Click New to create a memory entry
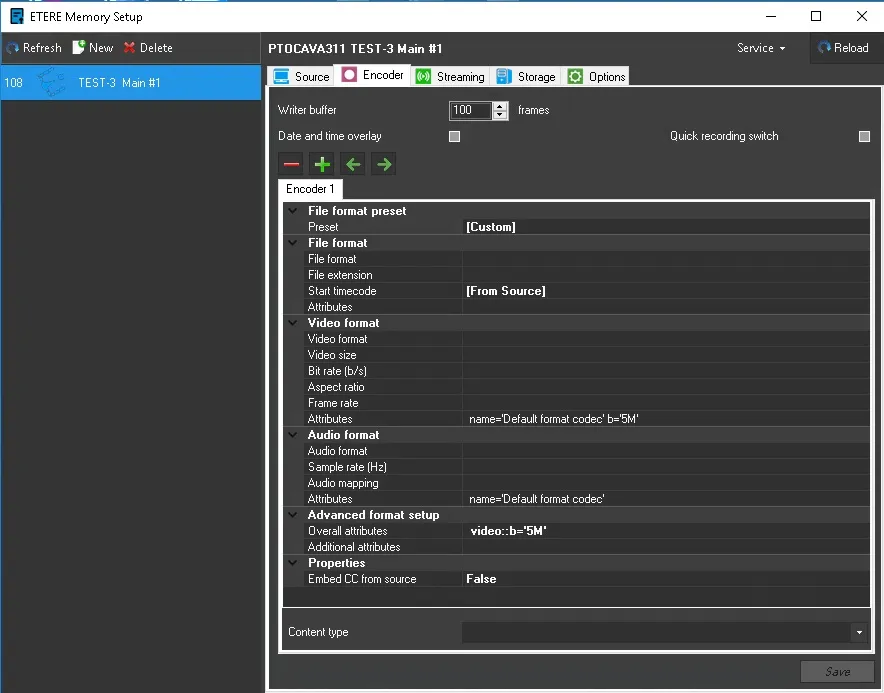Screen dimensions: 884x693 pos(92,48)
